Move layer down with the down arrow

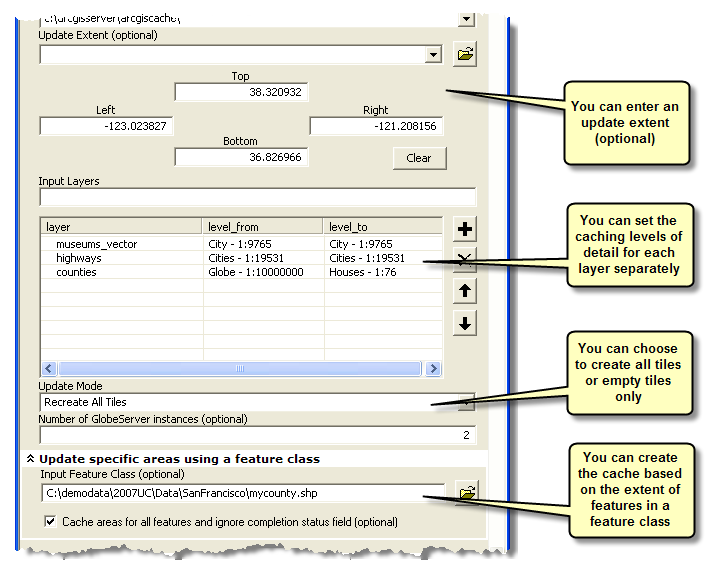tap(465, 323)
